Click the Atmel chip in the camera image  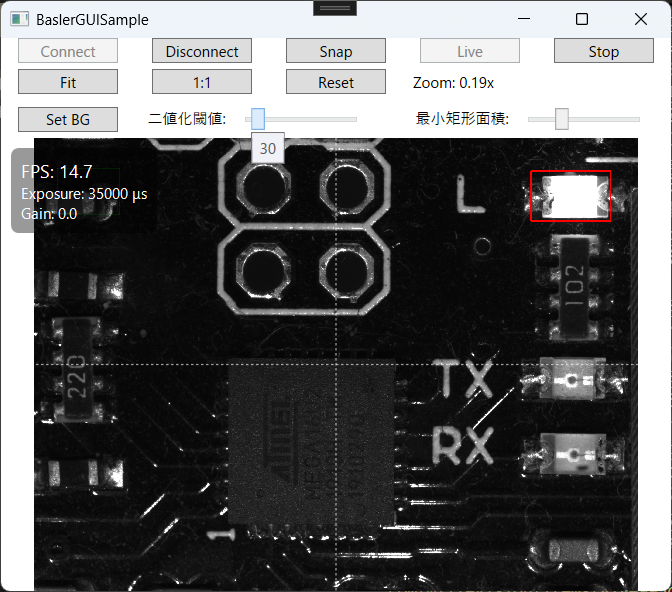311,442
